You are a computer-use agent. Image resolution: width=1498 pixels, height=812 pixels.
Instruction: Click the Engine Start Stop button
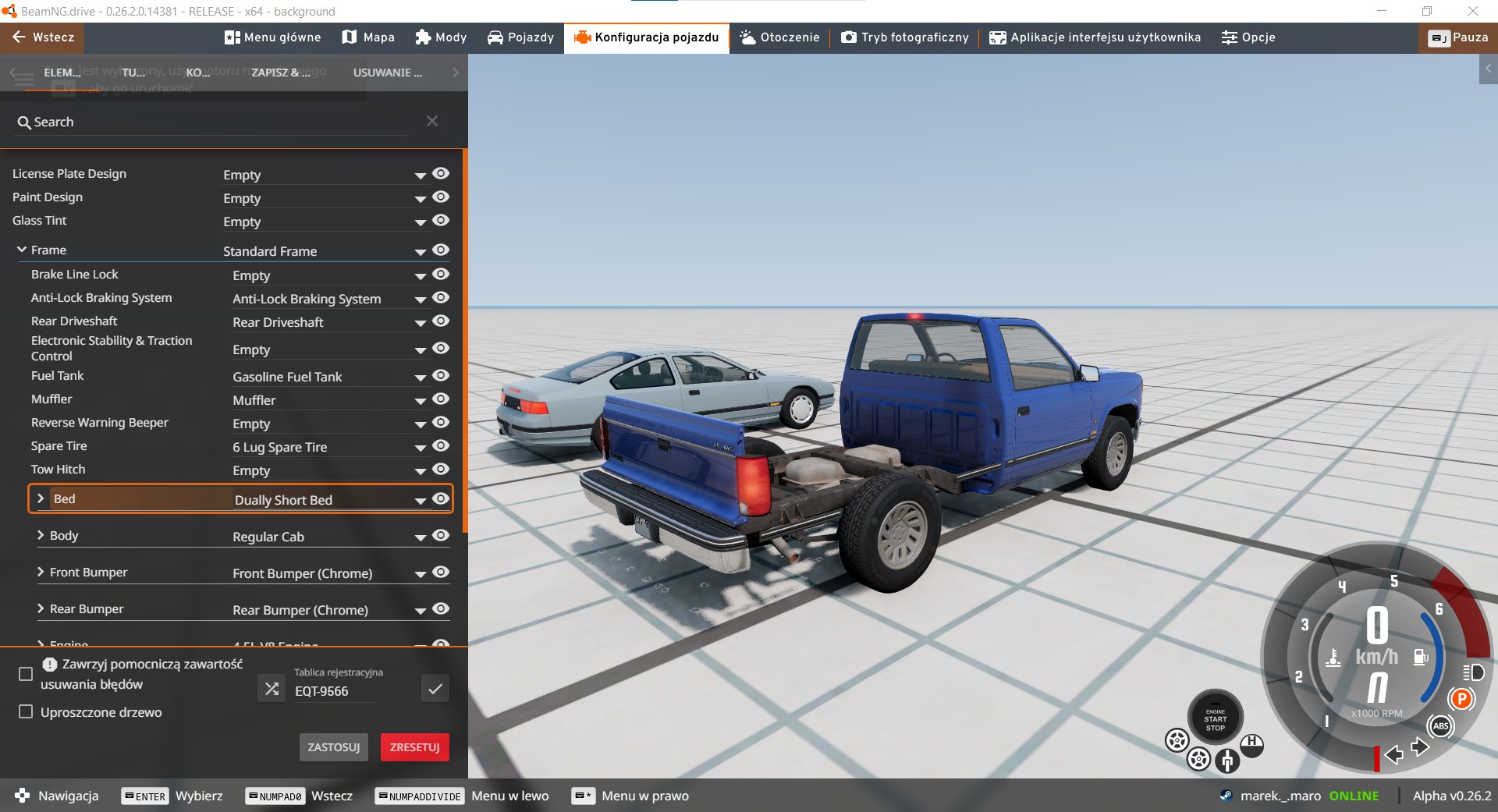tap(1216, 718)
